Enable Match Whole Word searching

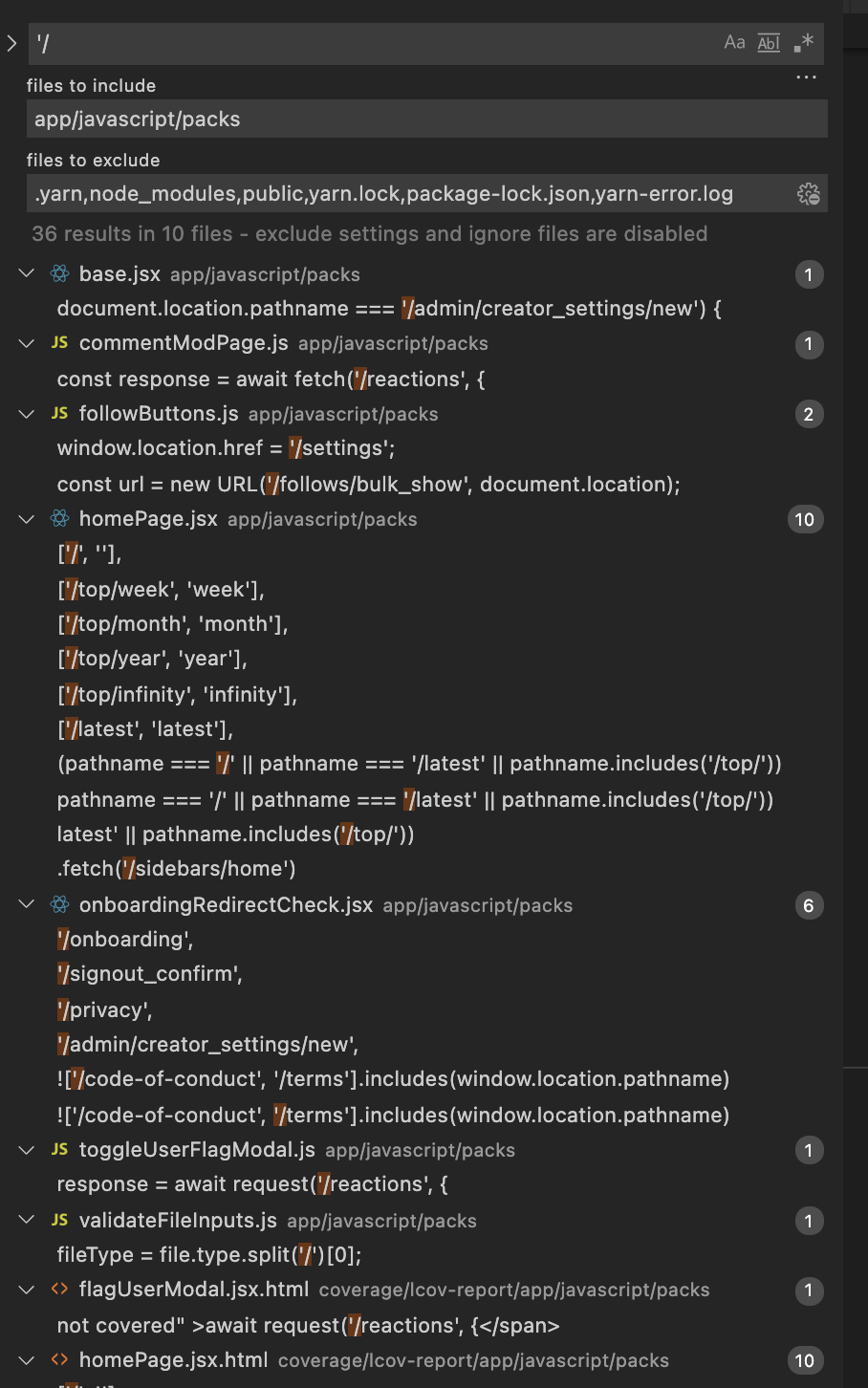tap(769, 42)
